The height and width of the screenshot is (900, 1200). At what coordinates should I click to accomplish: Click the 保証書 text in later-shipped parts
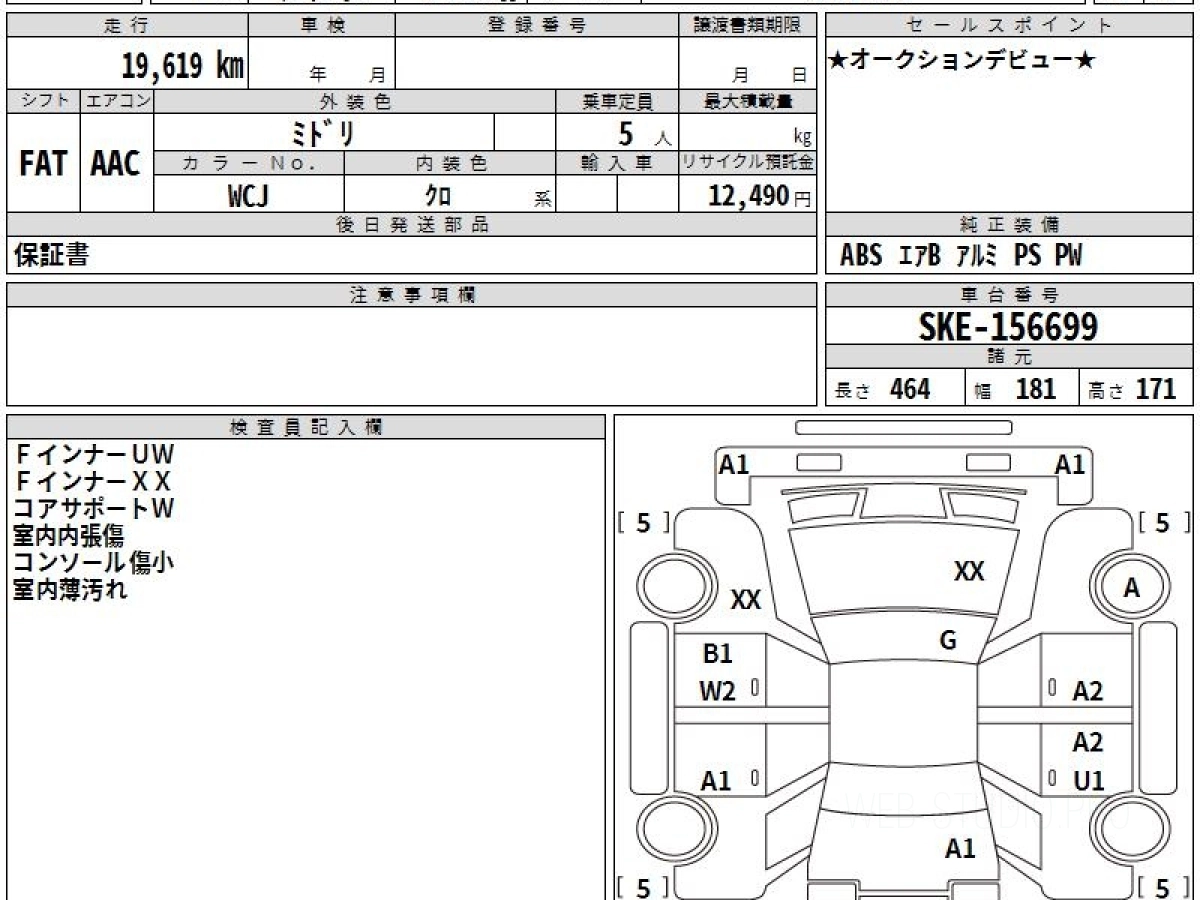pyautogui.click(x=51, y=255)
